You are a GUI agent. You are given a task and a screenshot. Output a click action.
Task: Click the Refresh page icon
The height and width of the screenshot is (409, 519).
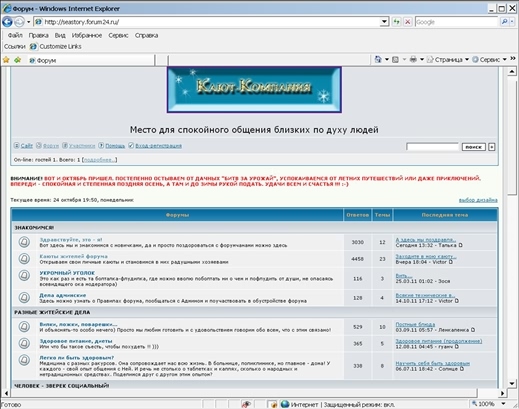pos(396,22)
